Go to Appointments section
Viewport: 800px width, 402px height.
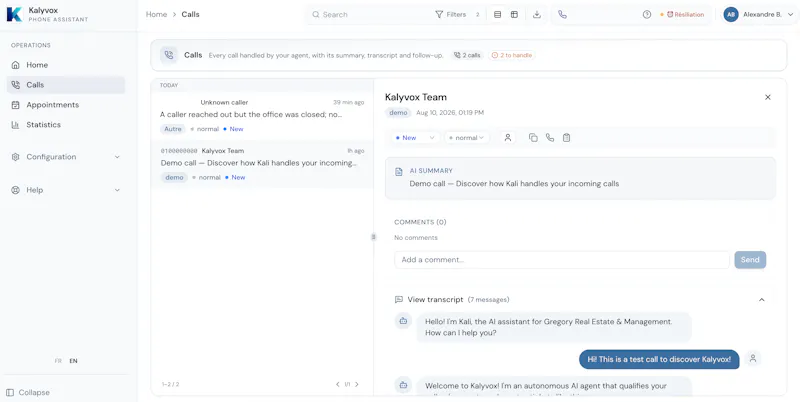coord(66,105)
